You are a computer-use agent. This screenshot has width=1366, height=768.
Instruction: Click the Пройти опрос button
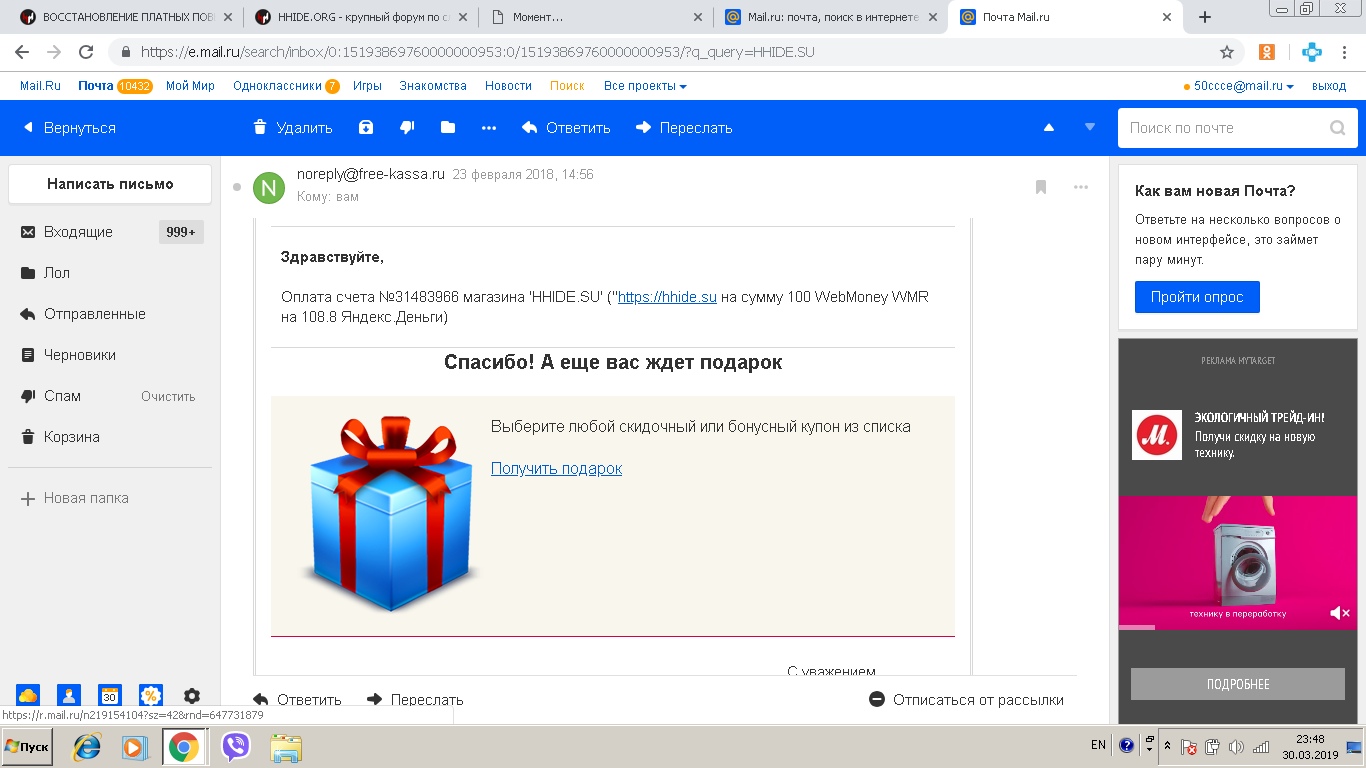pos(1197,297)
